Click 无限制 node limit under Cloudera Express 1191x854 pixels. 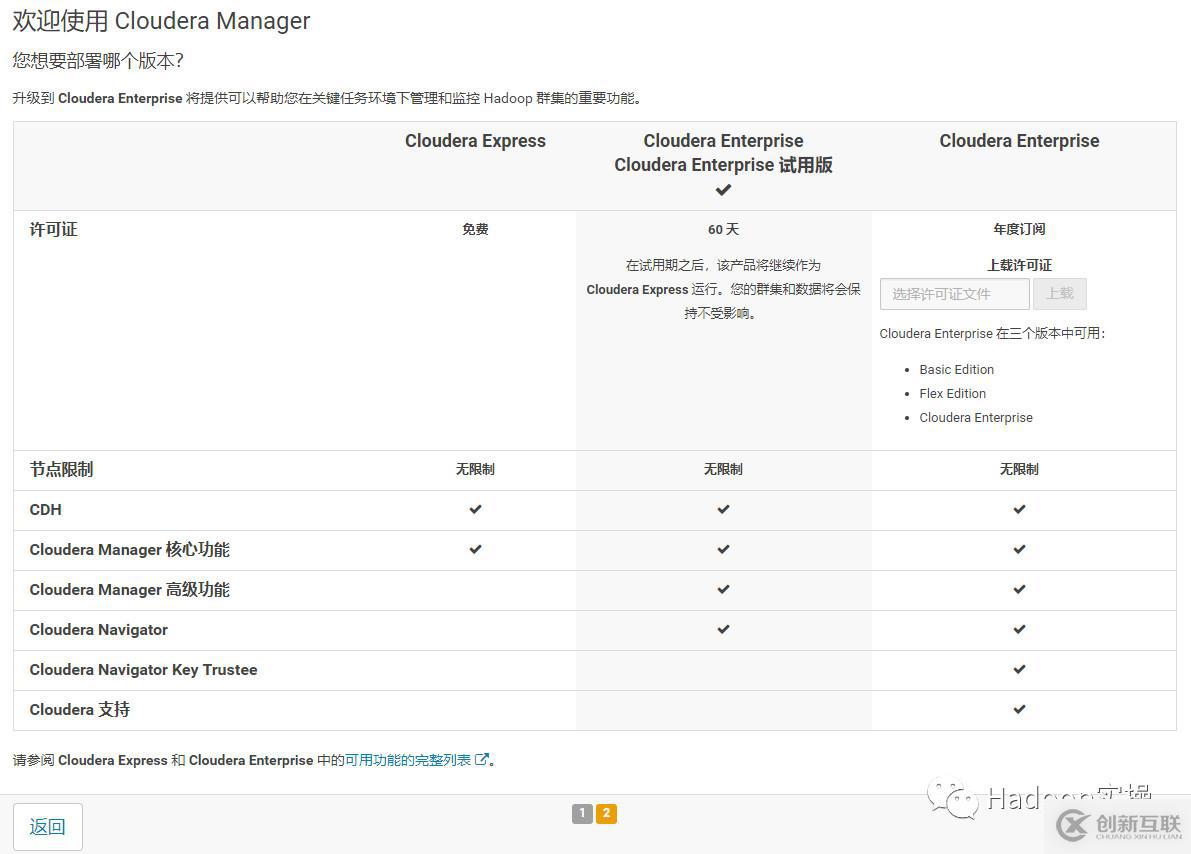click(x=475, y=470)
